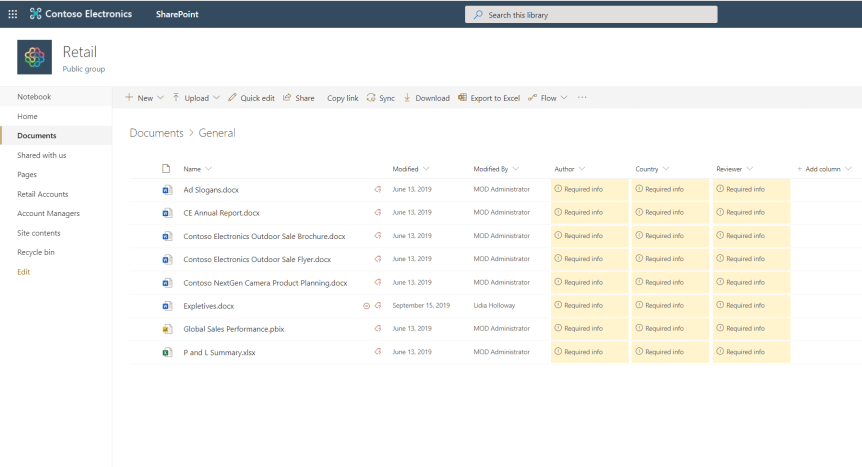
Task: Open the toolbar ellipsis overflow menu
Action: [582, 98]
